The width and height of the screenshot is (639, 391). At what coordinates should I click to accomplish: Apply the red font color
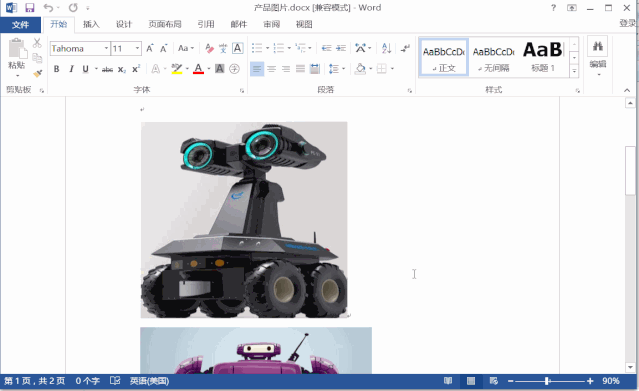click(x=198, y=69)
